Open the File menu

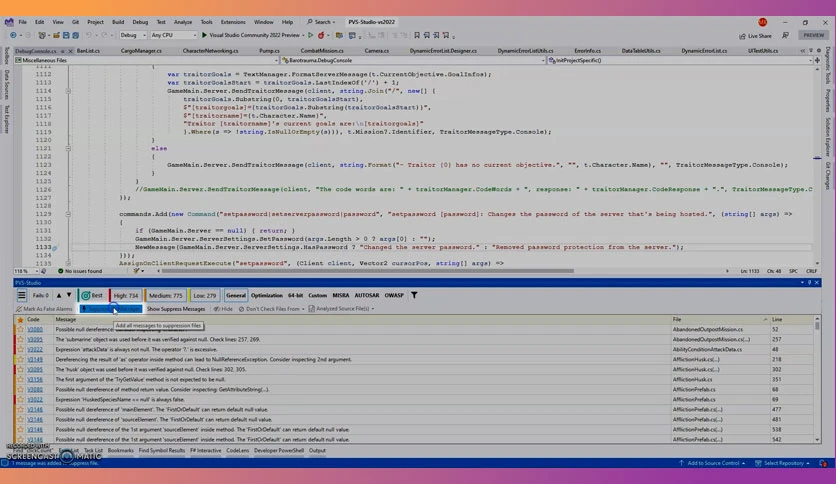[22, 22]
